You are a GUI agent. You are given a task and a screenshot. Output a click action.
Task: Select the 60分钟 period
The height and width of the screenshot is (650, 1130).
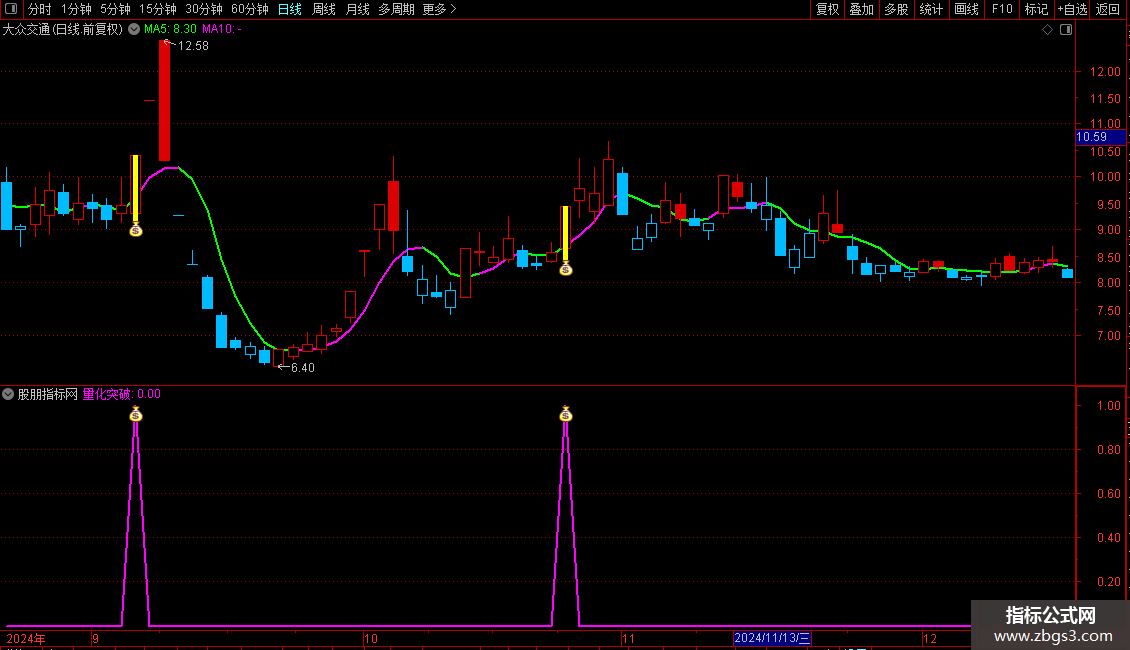(249, 9)
